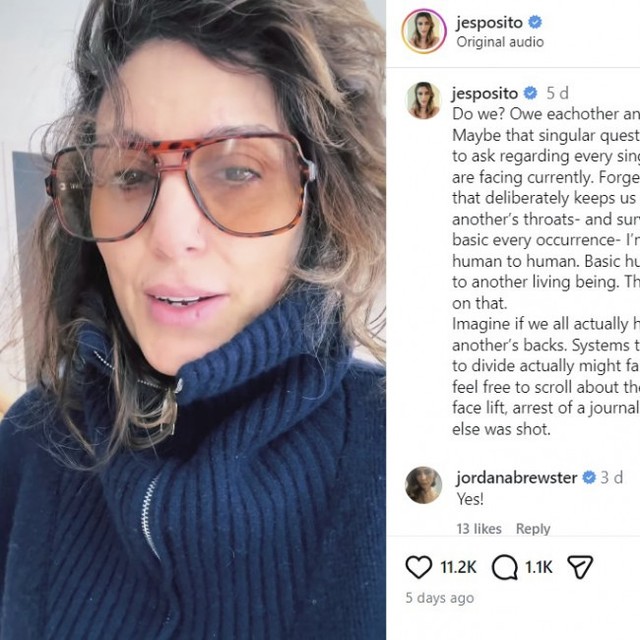Image resolution: width=640 pixels, height=640 pixels.
Task: Open the Original audio link
Action: pos(500,42)
